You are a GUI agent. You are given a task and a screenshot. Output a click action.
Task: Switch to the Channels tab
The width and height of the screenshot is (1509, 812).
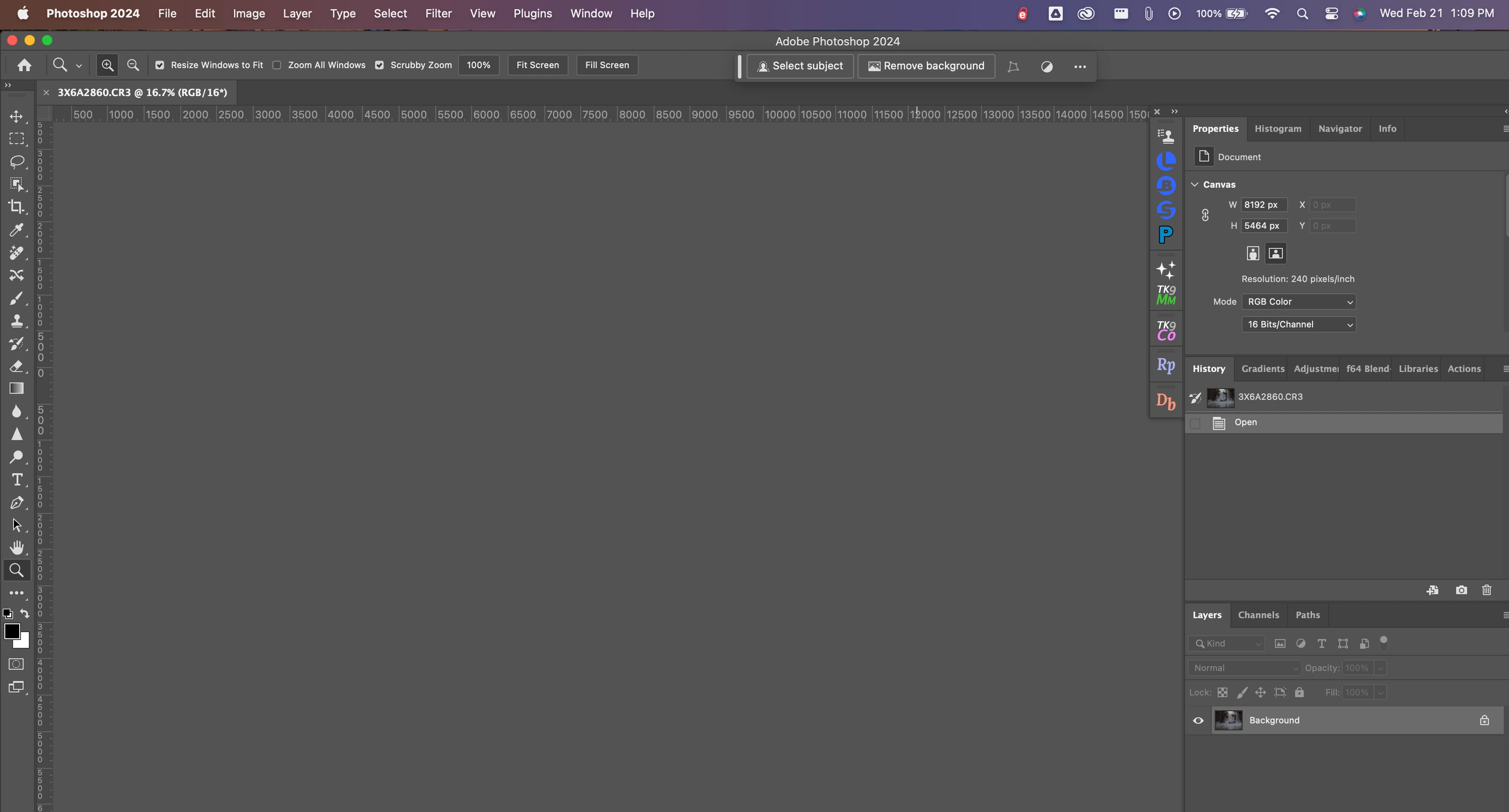coord(1257,615)
